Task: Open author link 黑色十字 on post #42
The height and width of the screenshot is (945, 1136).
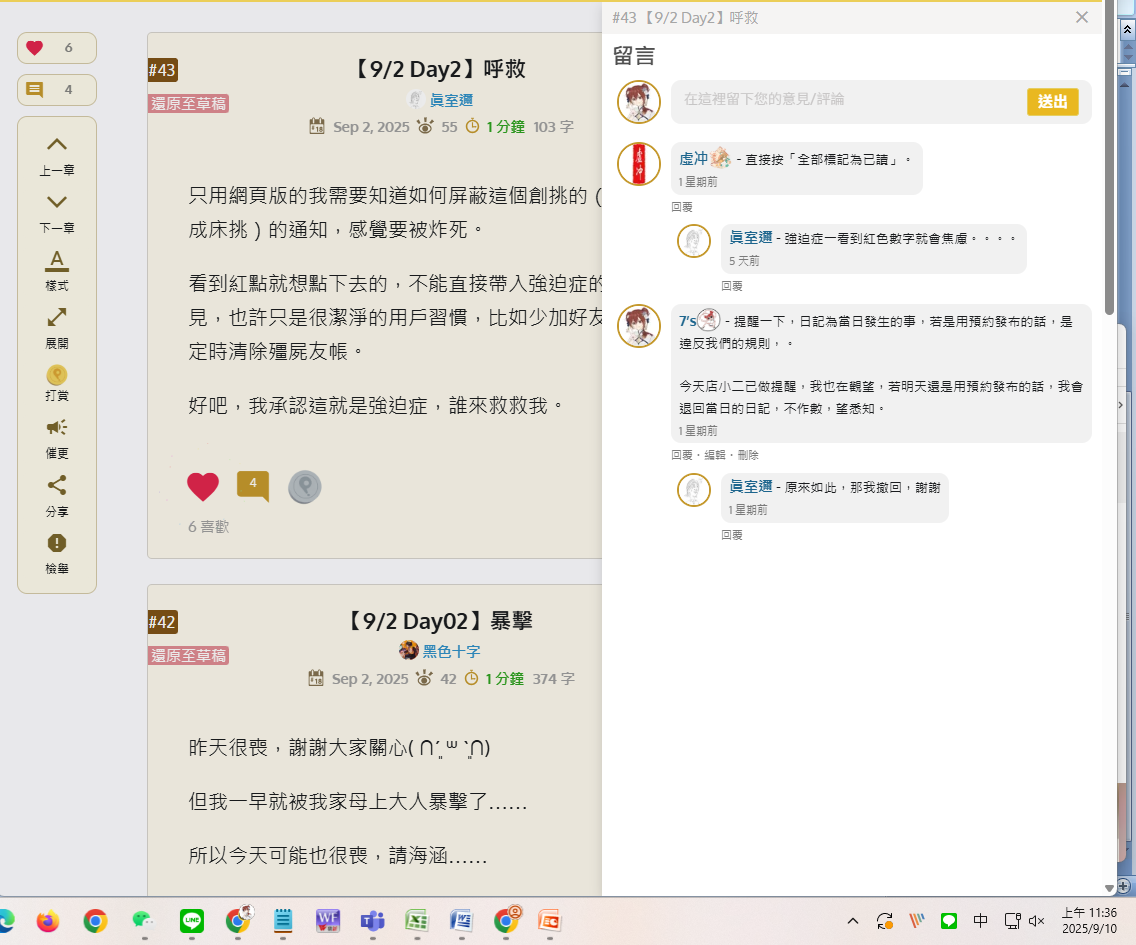Action: 451,651
